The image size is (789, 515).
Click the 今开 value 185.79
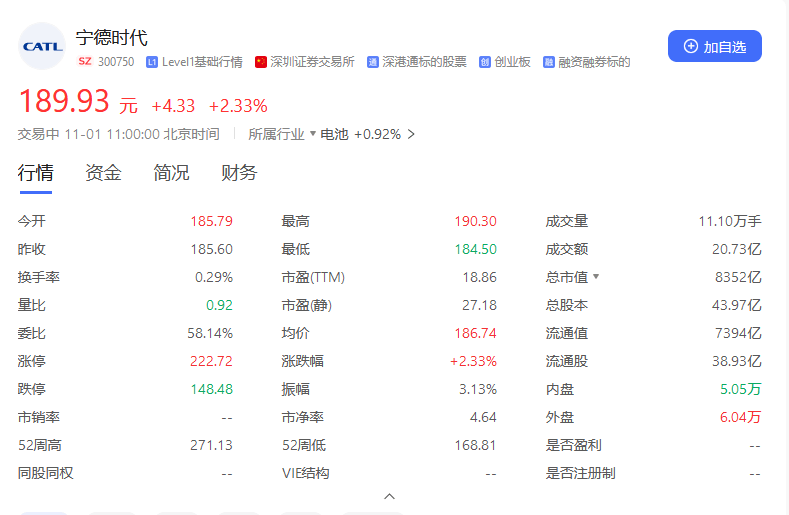[x=211, y=221]
